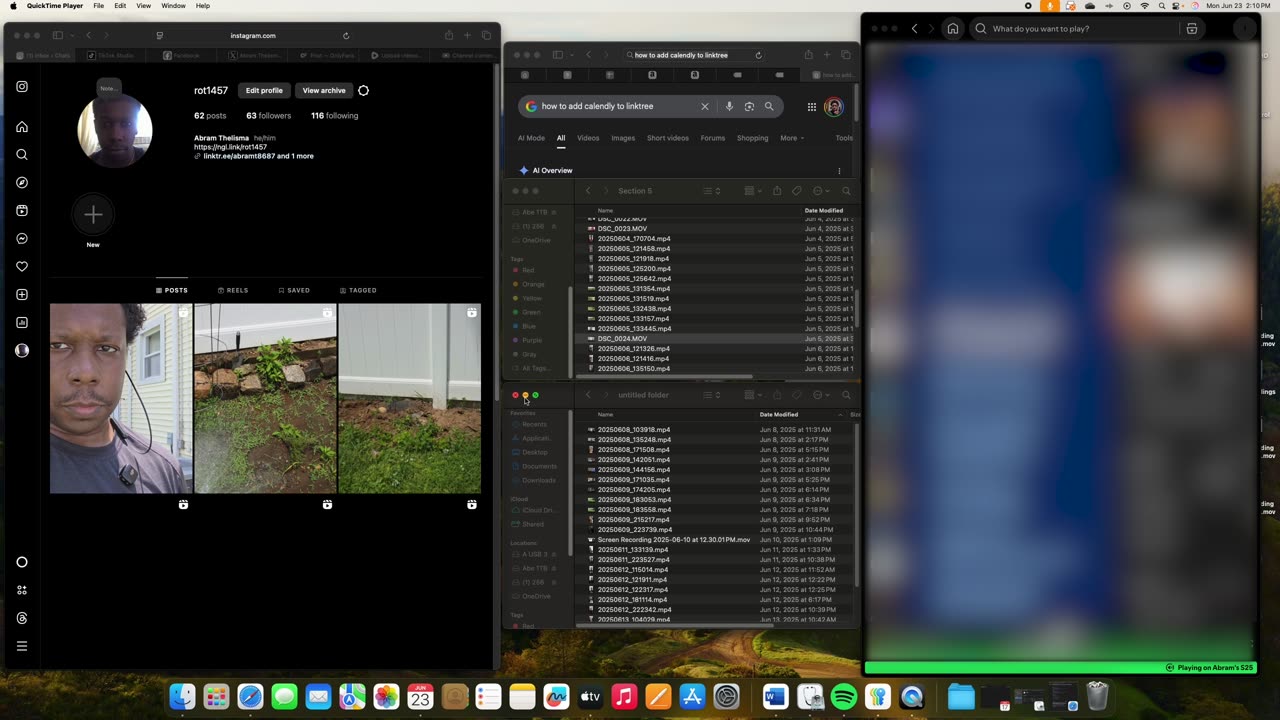Open the action menu in Section 5 Finder
Viewport: 1280px width, 720px height.
point(821,191)
